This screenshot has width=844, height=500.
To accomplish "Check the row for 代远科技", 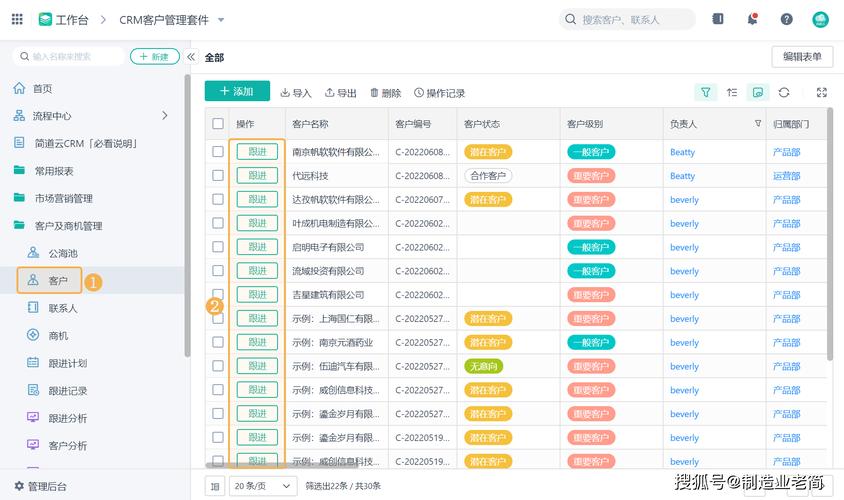I will click(217, 175).
